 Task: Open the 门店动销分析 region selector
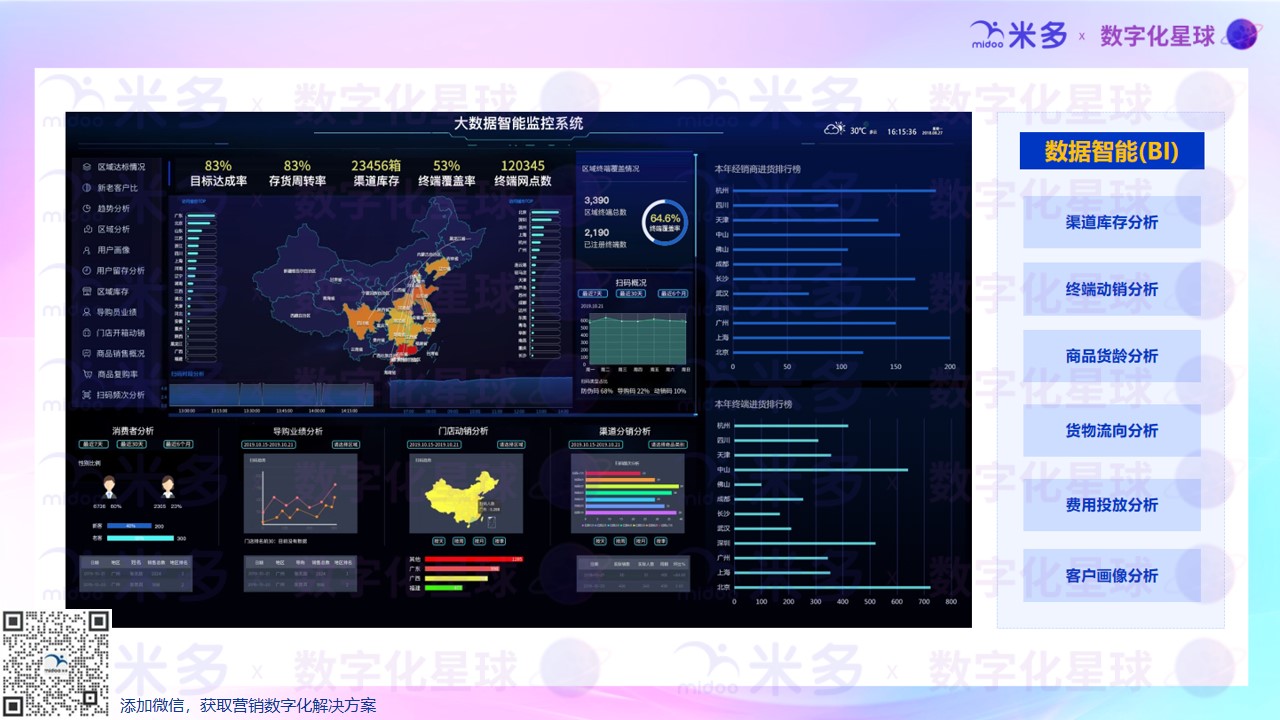pos(513,444)
